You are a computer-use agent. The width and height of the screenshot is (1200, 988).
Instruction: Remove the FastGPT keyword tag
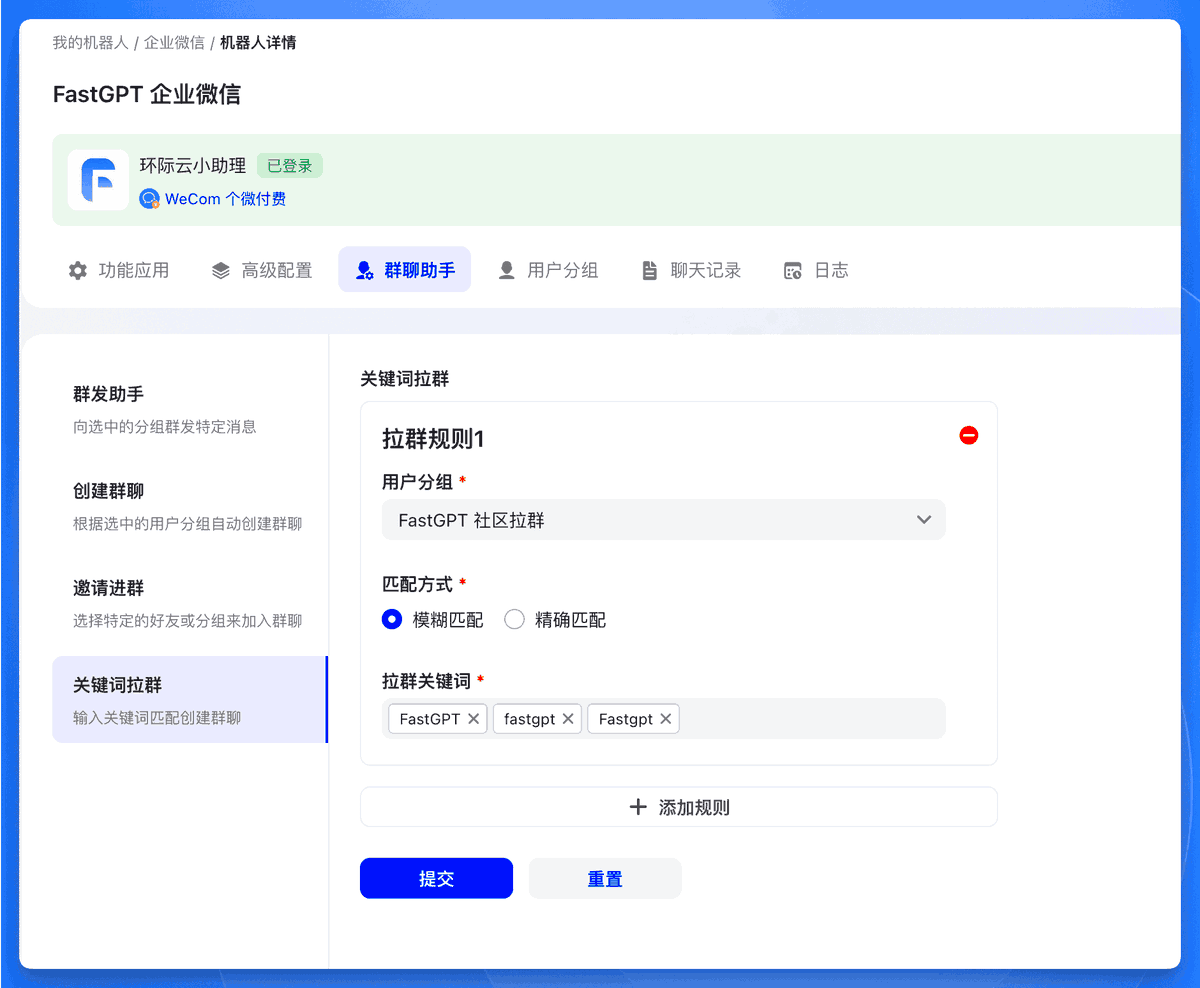click(474, 719)
